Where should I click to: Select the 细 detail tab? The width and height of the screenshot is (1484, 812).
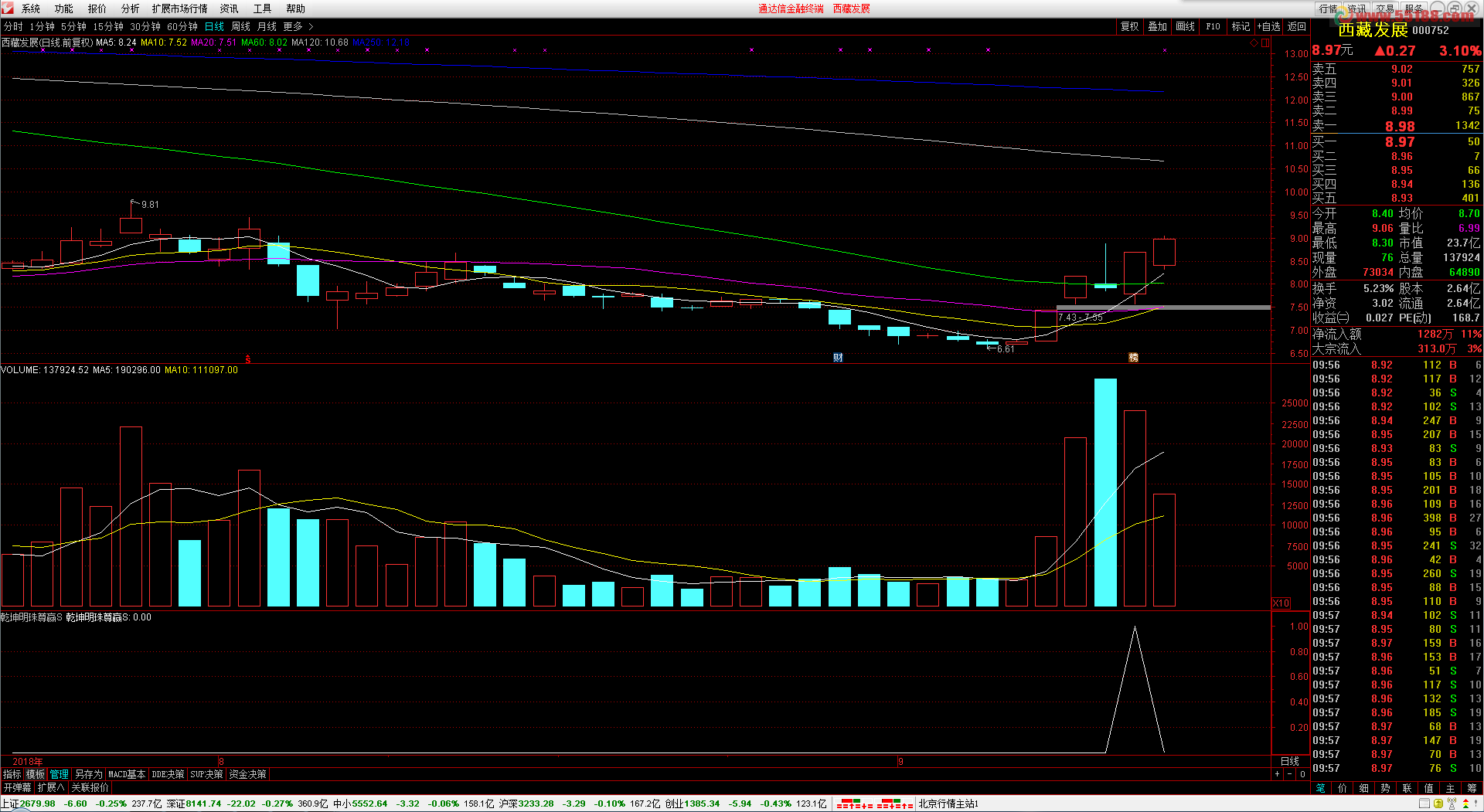(1364, 788)
